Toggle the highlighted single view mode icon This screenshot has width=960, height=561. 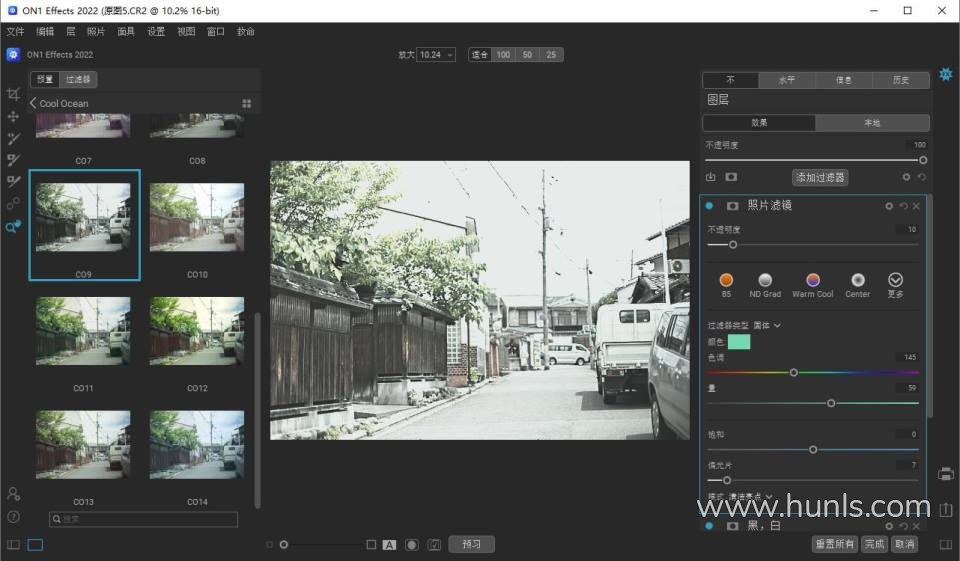(x=36, y=544)
